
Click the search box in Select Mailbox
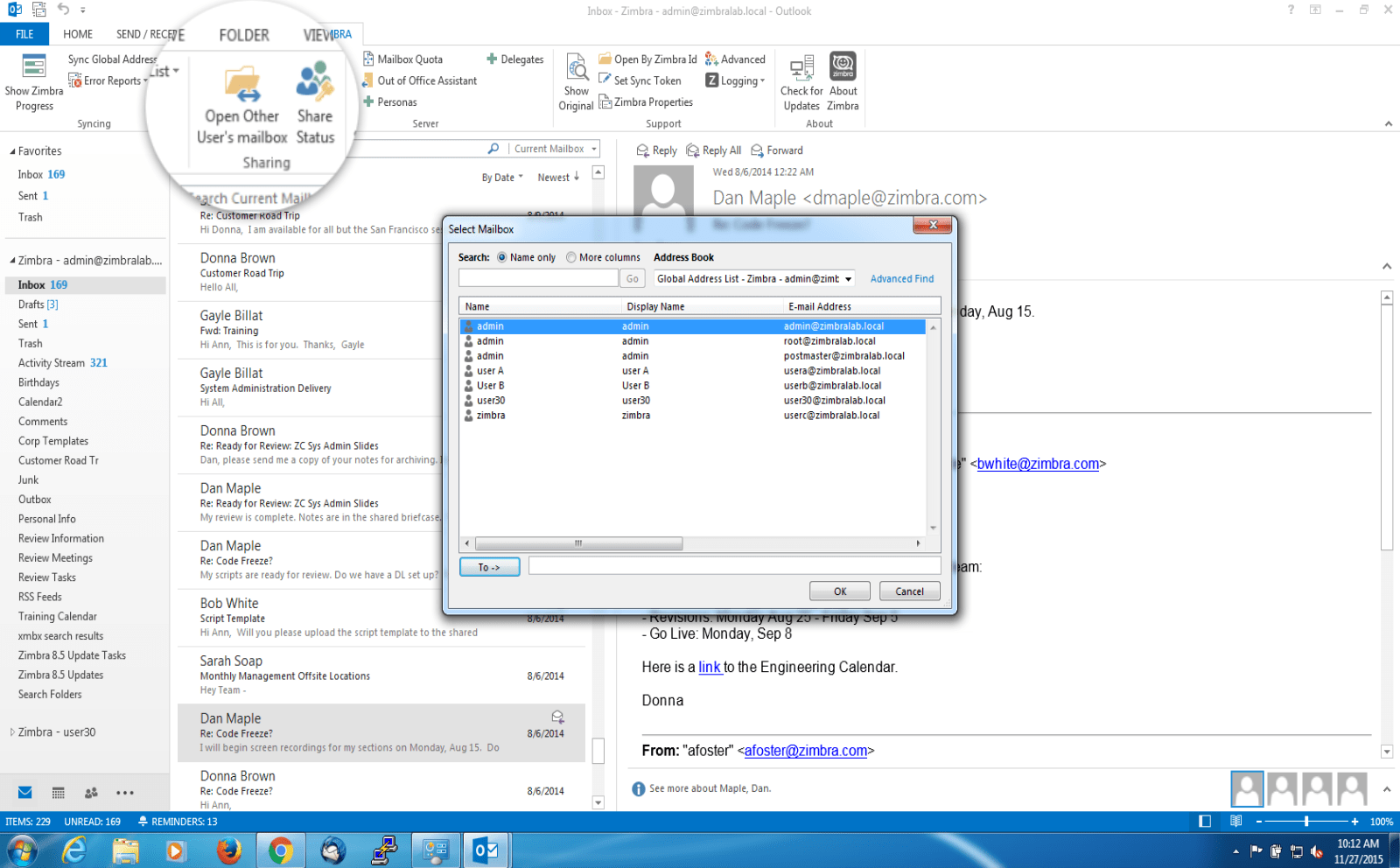point(538,278)
